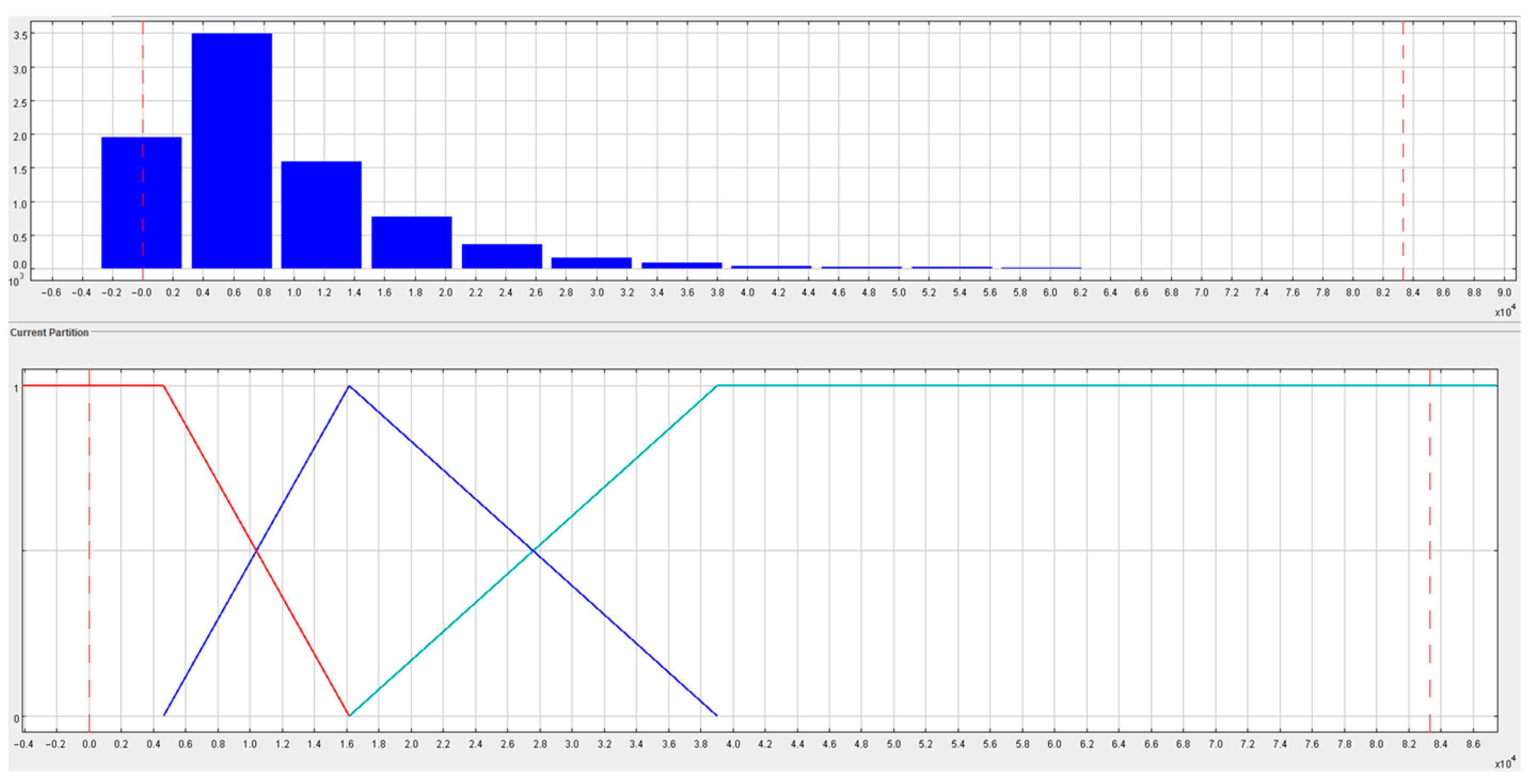This screenshot has width=1528, height=784.
Task: Click the histogram bar spanning 2.2 to 2.6
Action: (501, 256)
